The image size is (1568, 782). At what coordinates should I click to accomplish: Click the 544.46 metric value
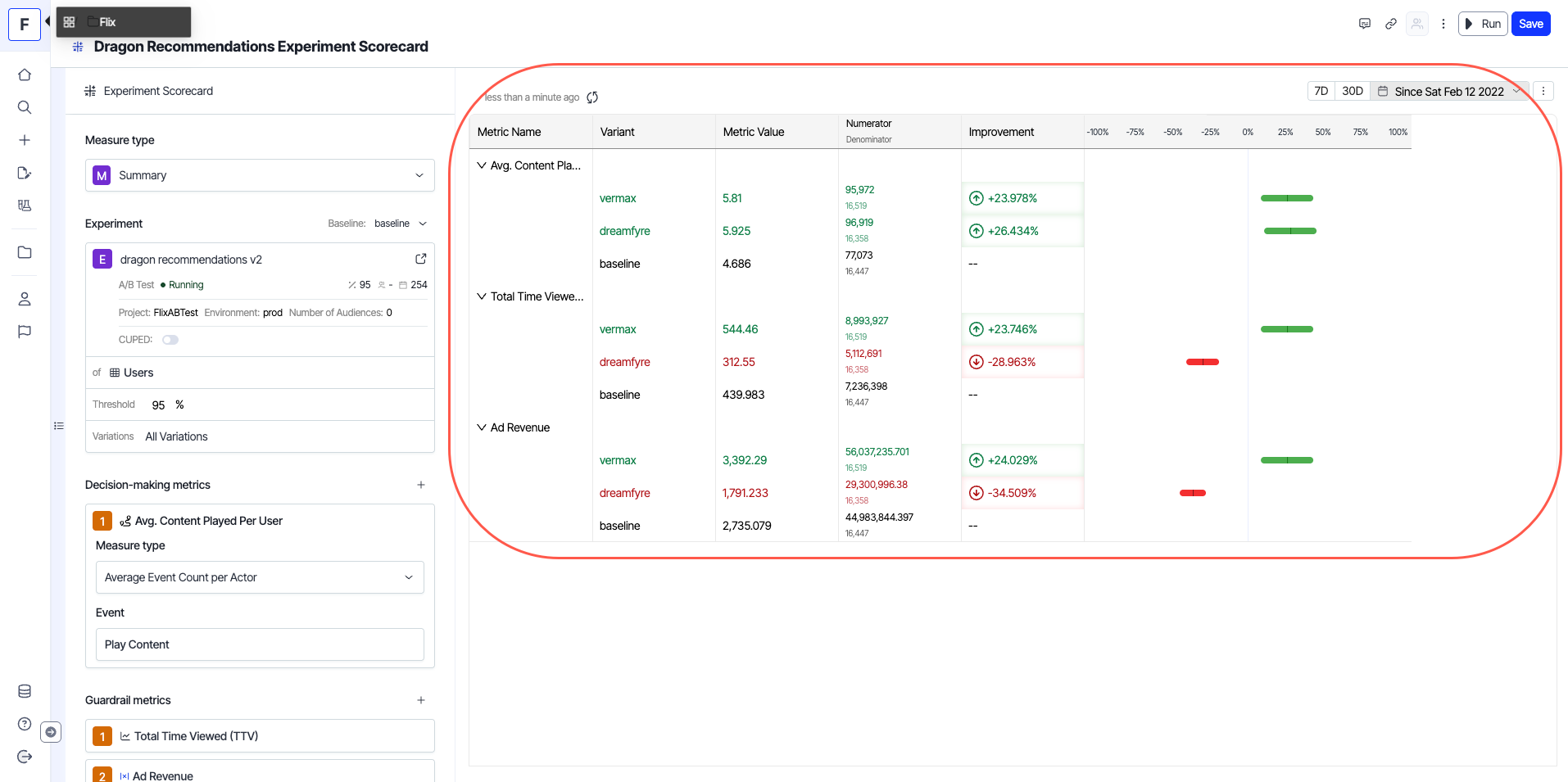[741, 329]
